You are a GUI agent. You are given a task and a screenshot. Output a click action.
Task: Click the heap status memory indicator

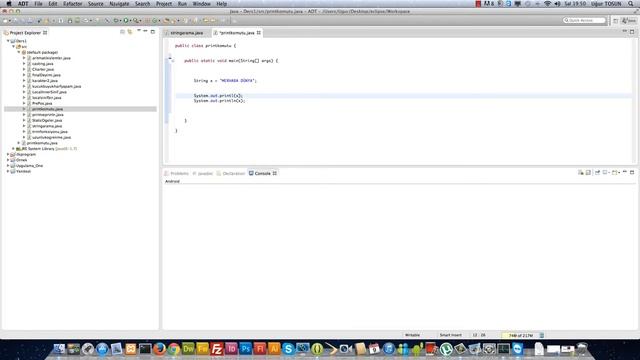520,336
